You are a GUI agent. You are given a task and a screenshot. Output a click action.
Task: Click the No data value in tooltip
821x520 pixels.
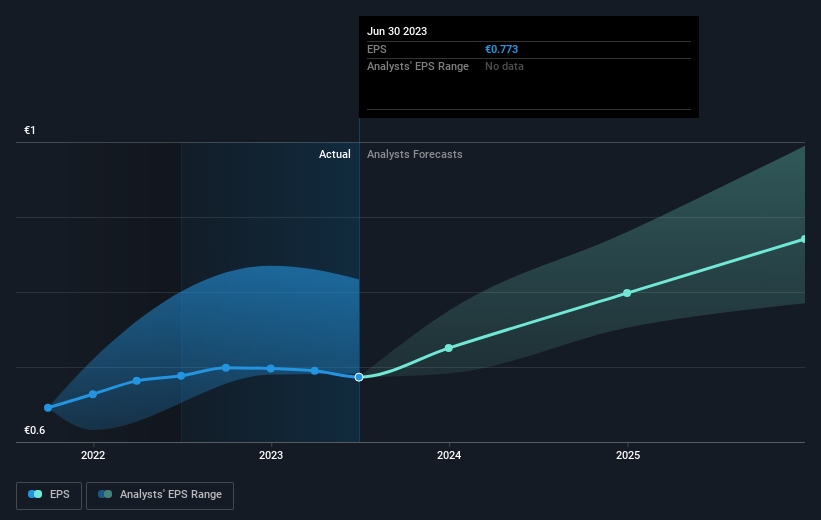click(504, 66)
